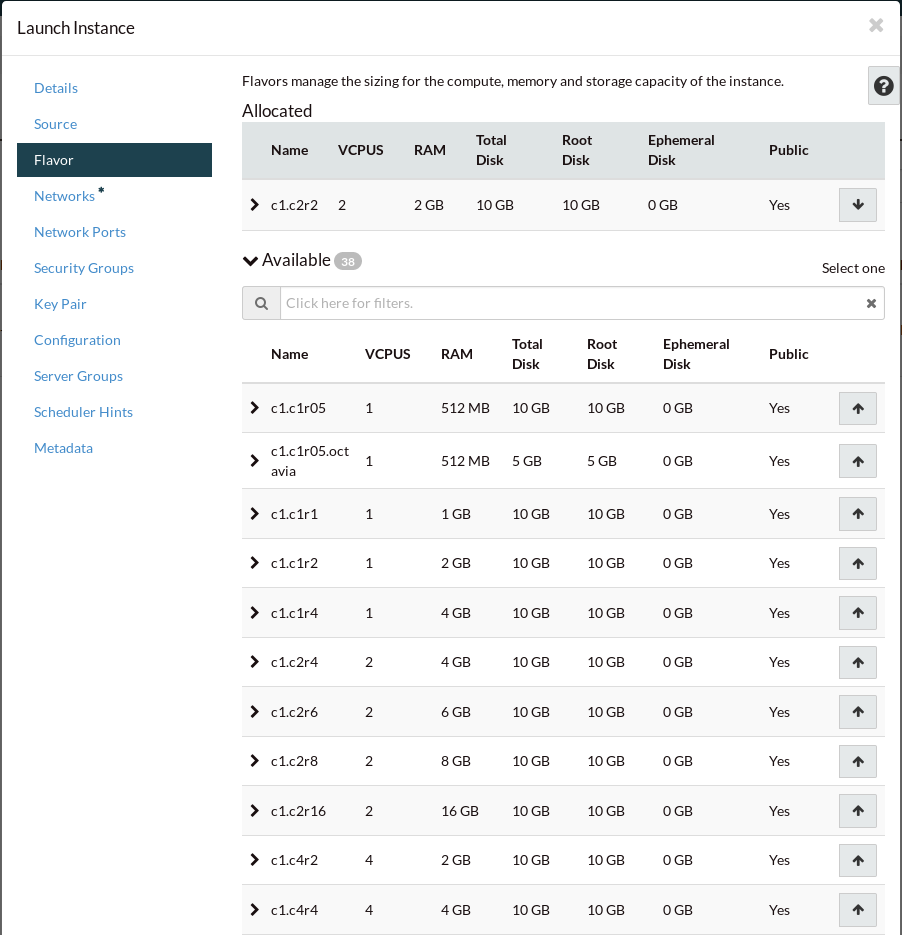Viewport: 902px width, 935px height.
Task: Deallocate the c1.c2r2 flavor with down arrow
Action: [x=857, y=205]
